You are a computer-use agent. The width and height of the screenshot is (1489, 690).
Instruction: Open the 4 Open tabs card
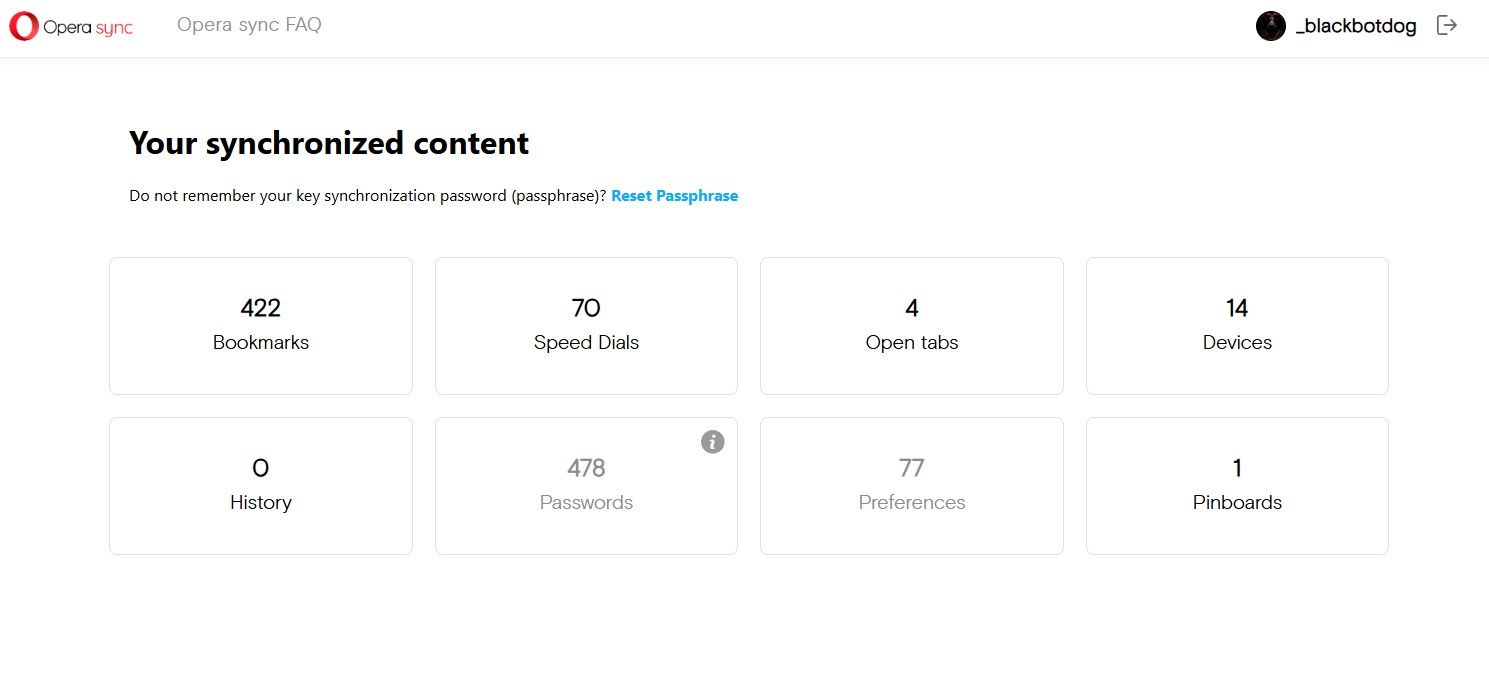coord(912,326)
